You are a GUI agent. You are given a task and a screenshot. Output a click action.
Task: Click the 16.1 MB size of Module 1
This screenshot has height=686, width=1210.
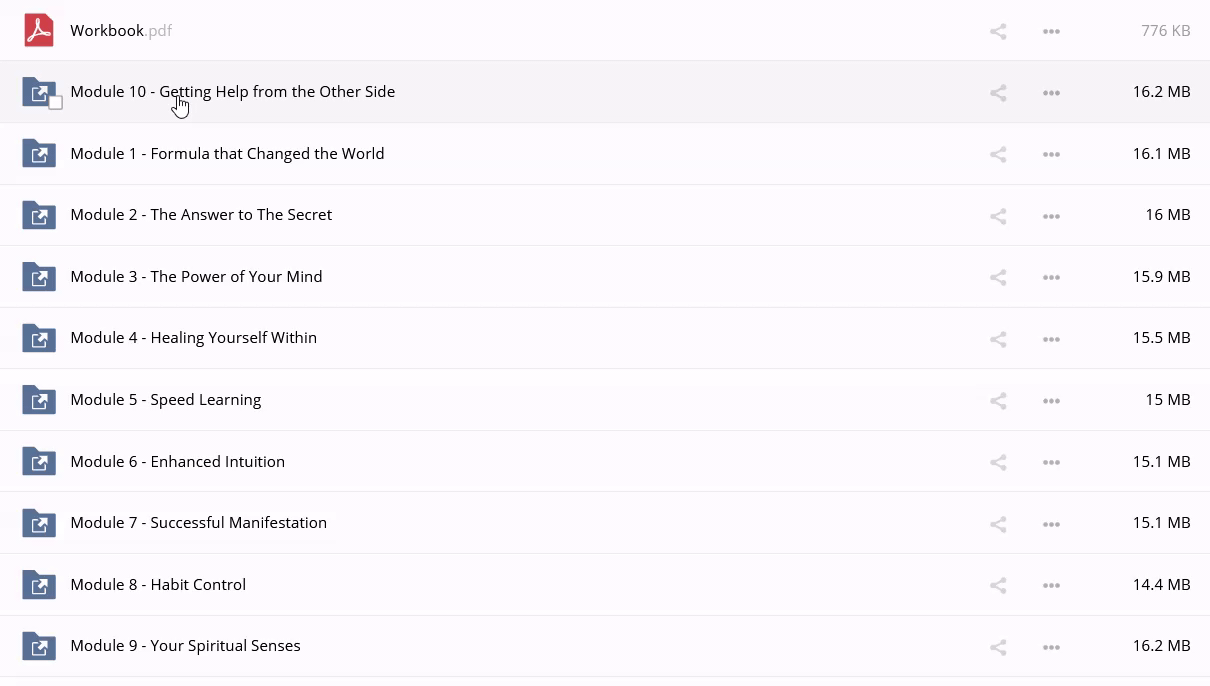(1161, 154)
